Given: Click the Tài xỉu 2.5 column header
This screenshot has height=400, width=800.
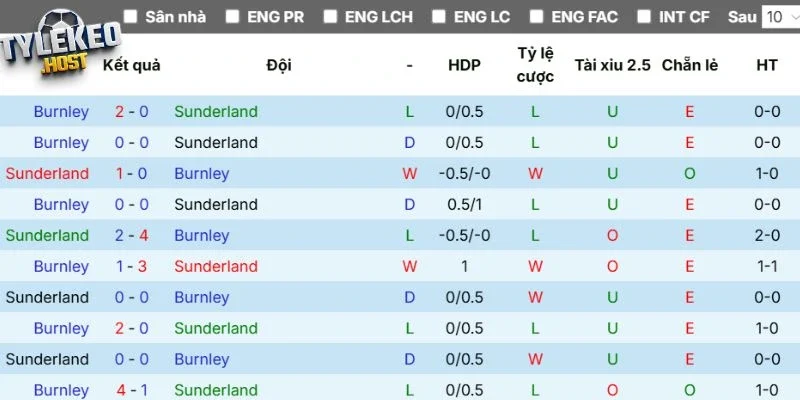Looking at the screenshot, I should pyautogui.click(x=612, y=65).
